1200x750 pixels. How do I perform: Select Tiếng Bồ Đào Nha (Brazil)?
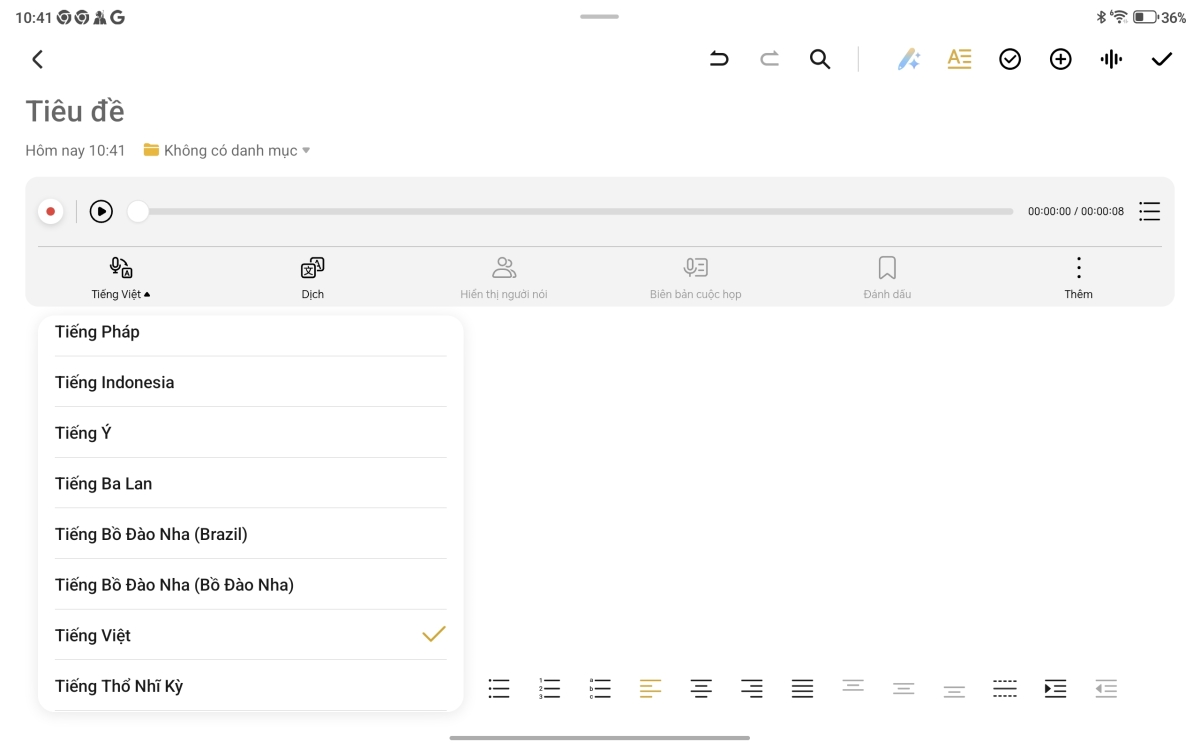(x=250, y=534)
